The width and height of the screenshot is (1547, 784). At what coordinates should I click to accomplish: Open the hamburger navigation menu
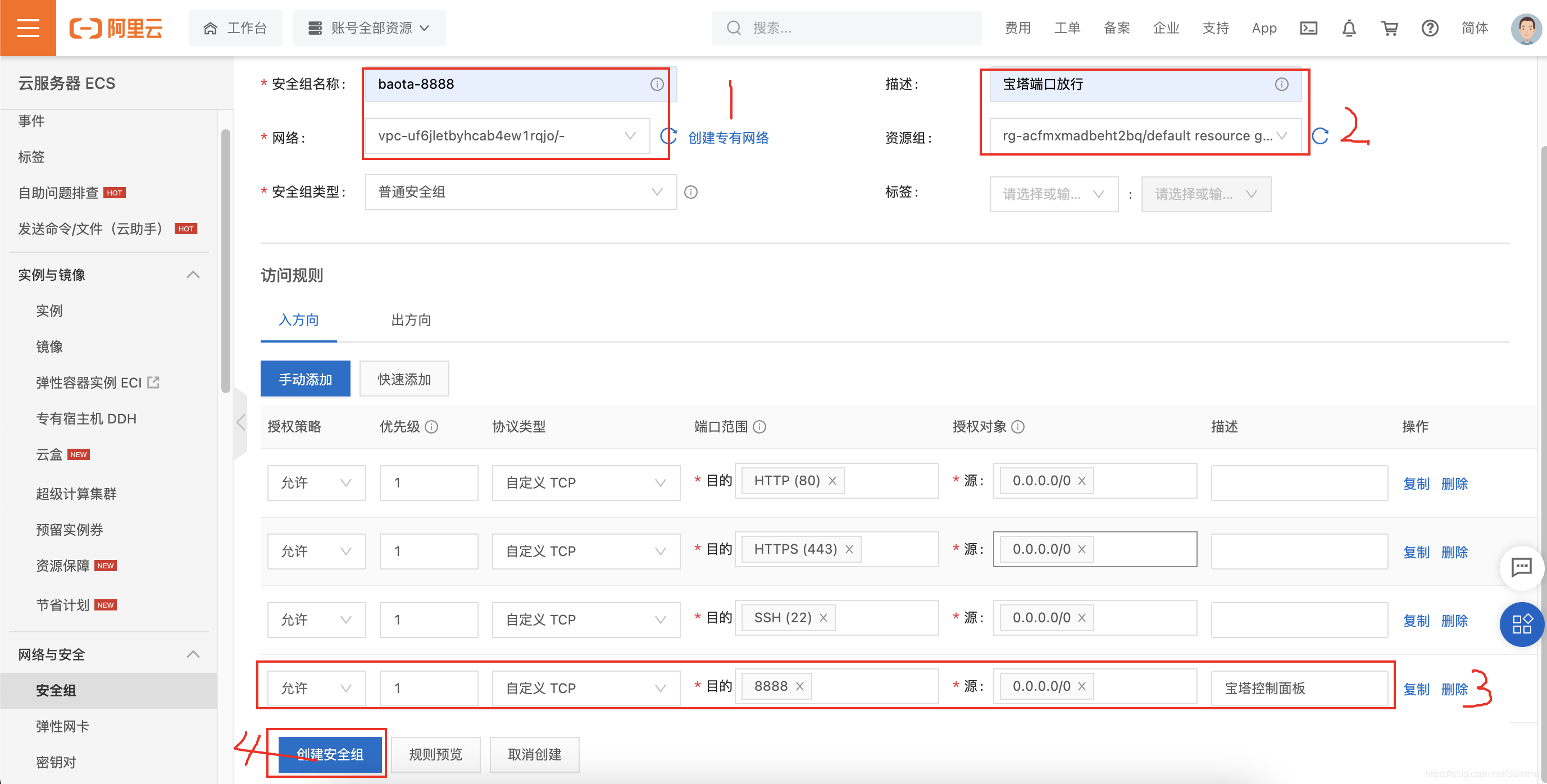click(28, 28)
